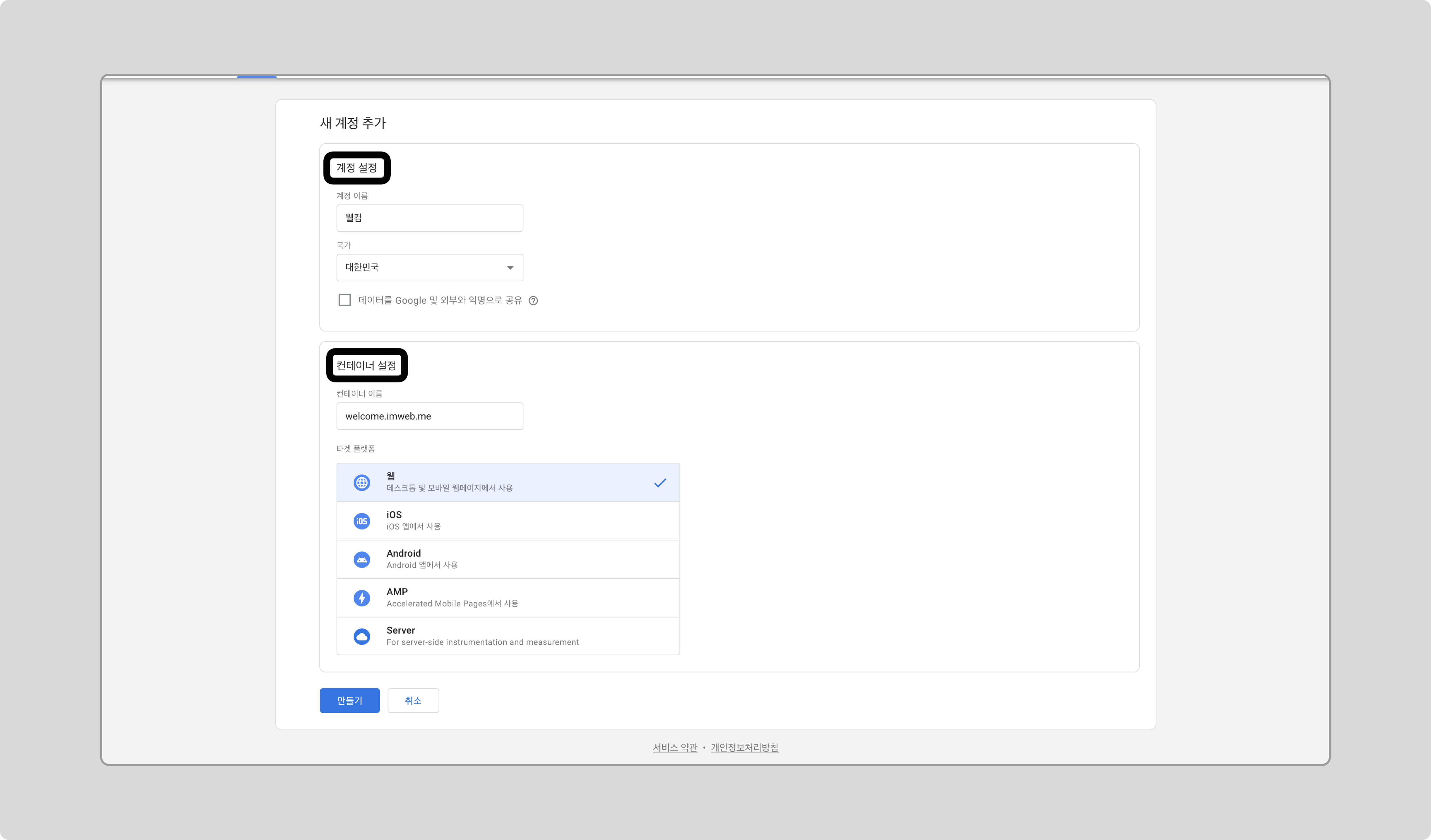The image size is (1431, 840).
Task: Click the 컨테이너 이름 label
Action: 359,394
